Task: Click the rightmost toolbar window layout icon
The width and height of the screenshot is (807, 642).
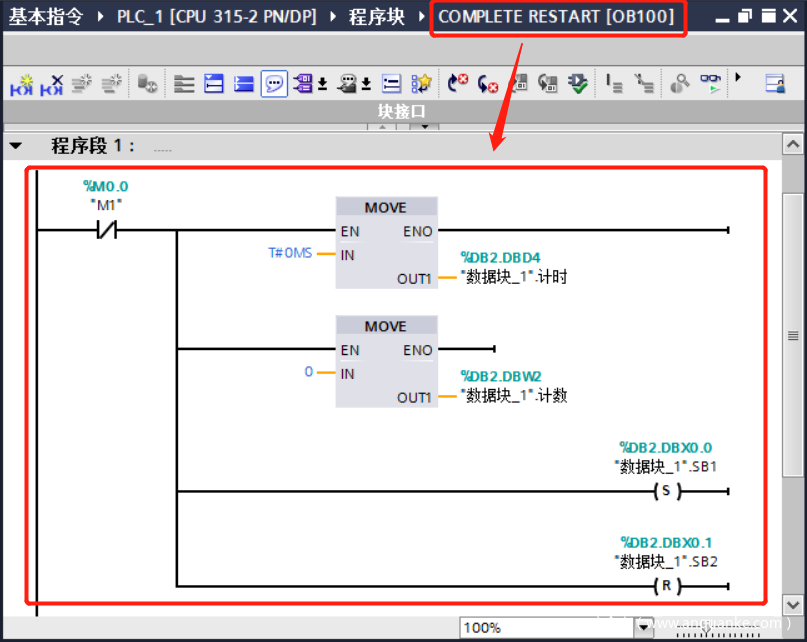Action: tap(775, 84)
